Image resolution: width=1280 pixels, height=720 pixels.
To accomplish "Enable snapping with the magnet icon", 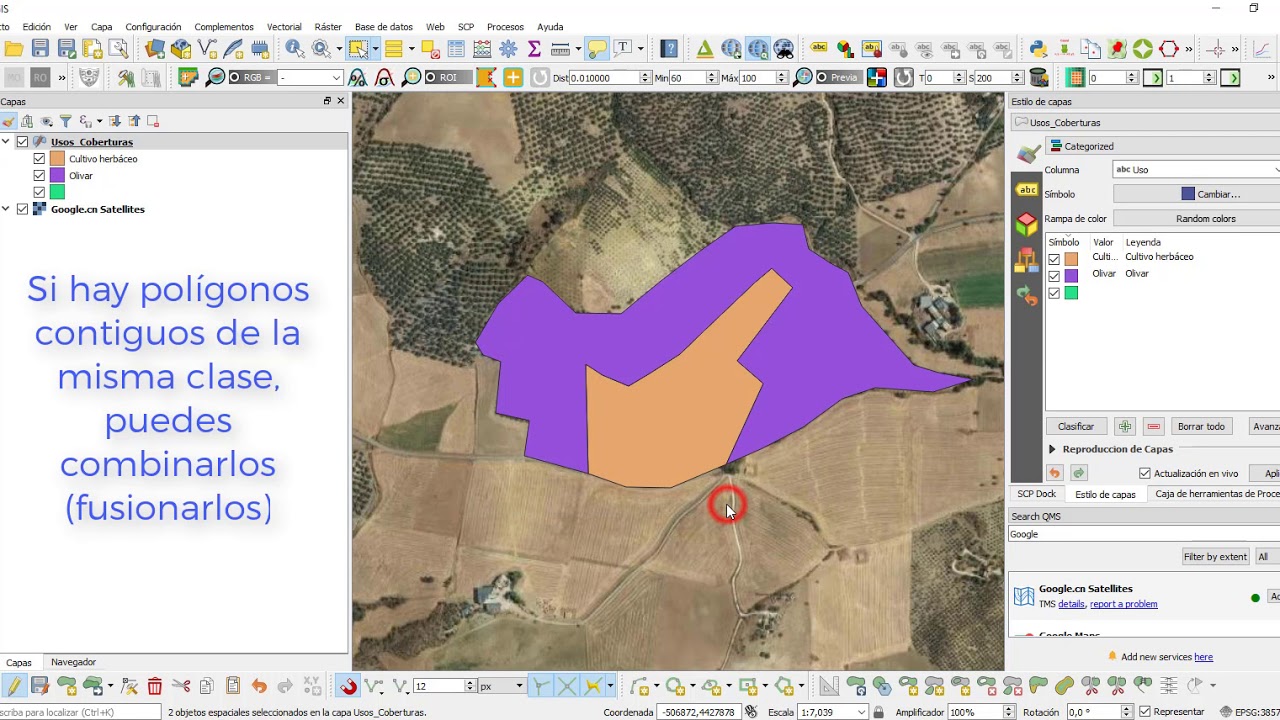I will coord(347,686).
